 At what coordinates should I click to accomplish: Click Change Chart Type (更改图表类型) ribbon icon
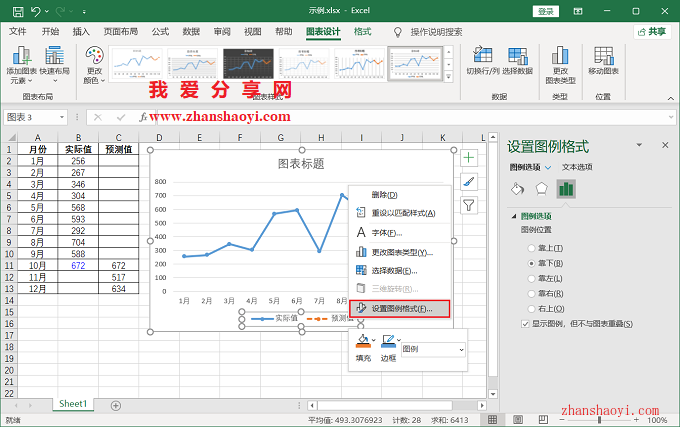coord(560,55)
